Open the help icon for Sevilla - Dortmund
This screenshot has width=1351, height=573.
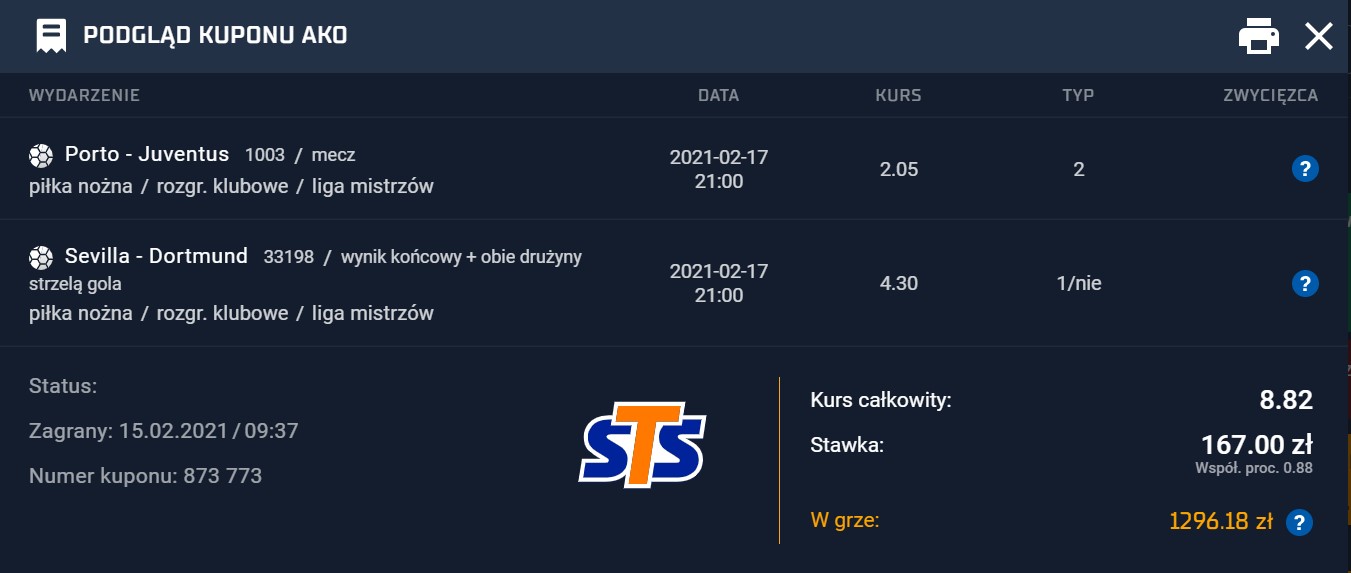click(1304, 283)
